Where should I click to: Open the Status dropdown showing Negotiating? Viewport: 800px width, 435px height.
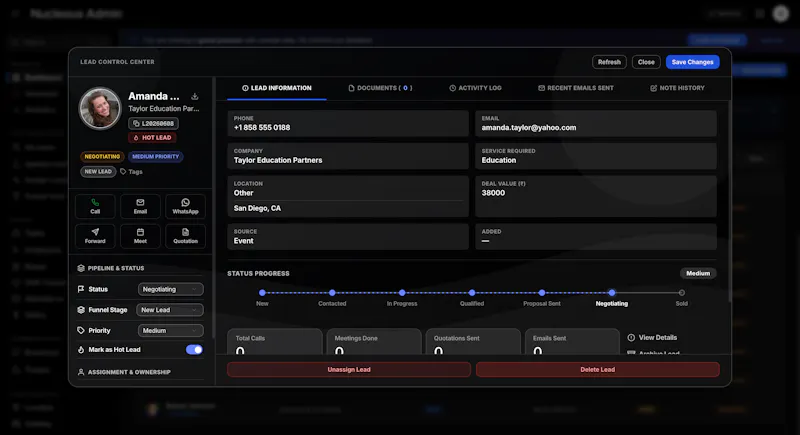170,289
